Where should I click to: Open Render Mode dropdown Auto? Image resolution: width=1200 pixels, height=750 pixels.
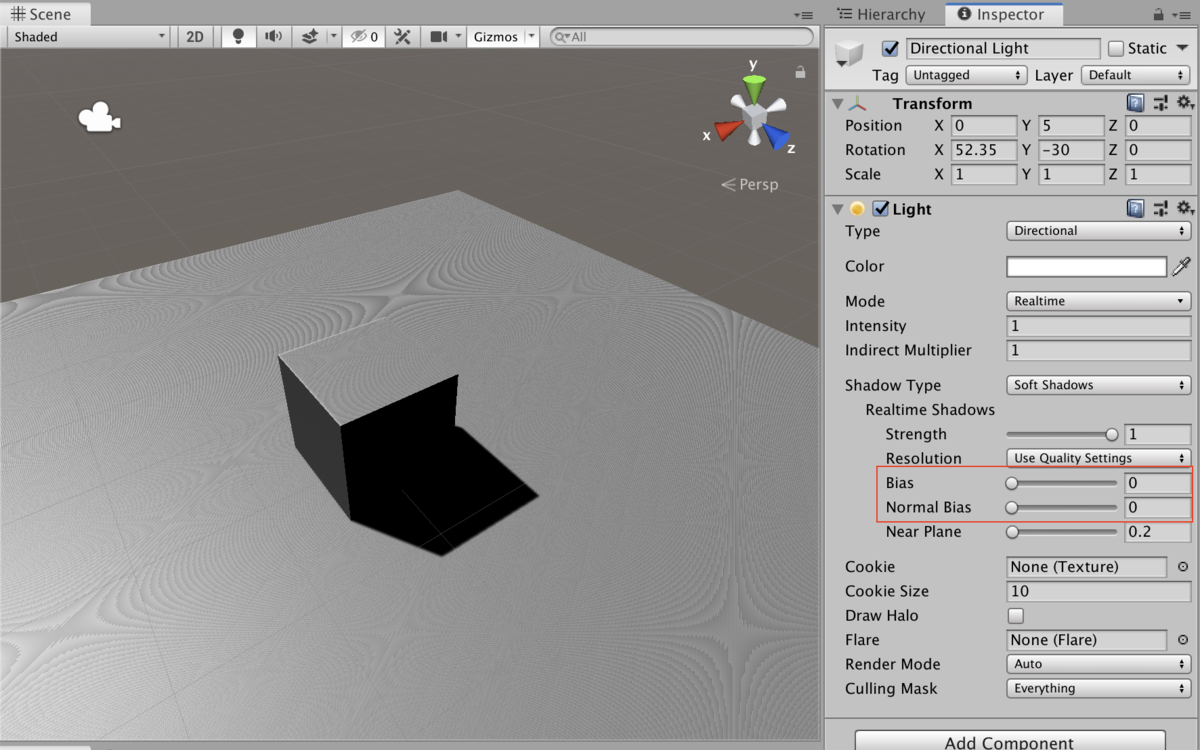coord(1098,664)
